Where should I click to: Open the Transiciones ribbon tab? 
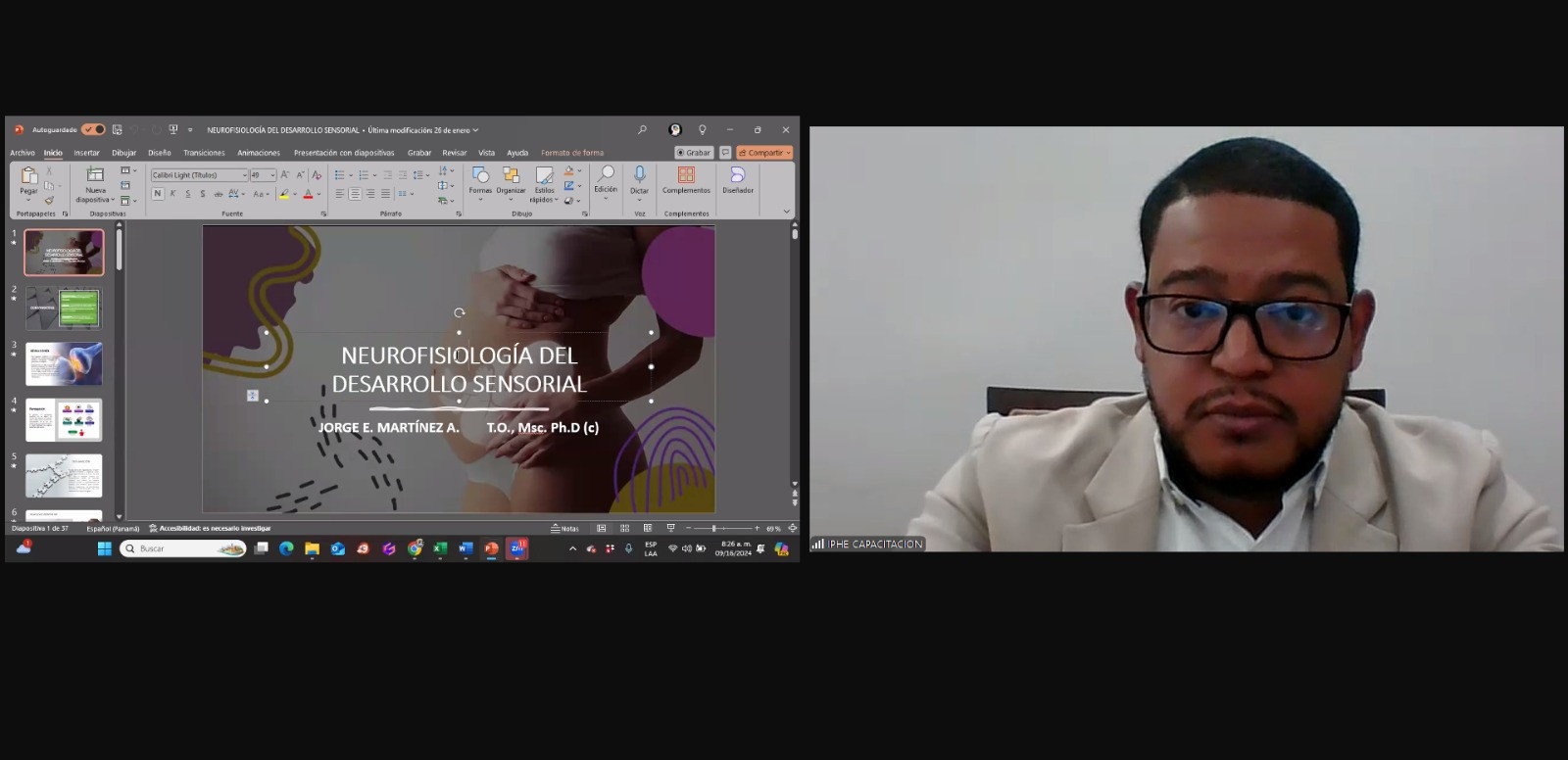point(204,153)
